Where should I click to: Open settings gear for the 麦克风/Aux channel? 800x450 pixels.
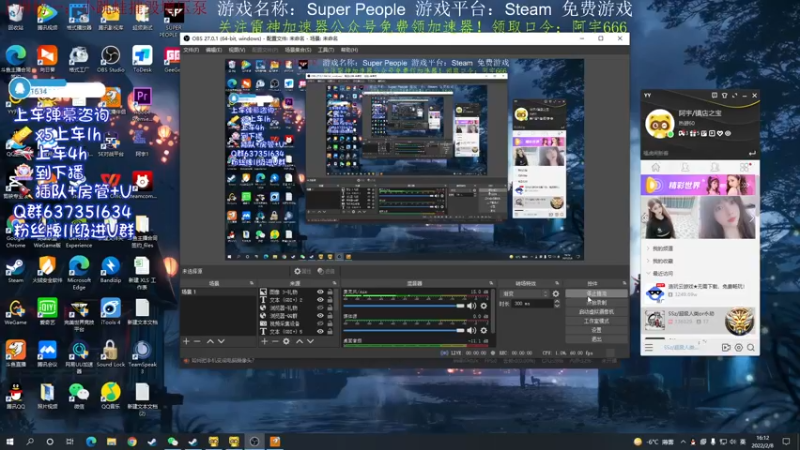484,306
